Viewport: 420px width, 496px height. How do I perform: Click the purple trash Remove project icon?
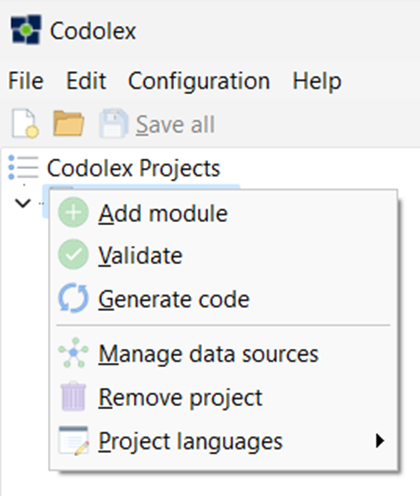(x=73, y=396)
